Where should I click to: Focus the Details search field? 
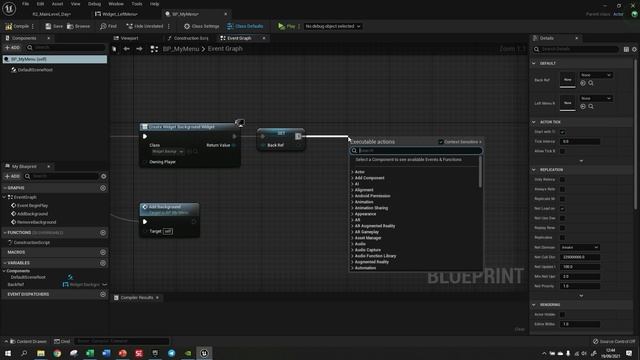(576, 49)
